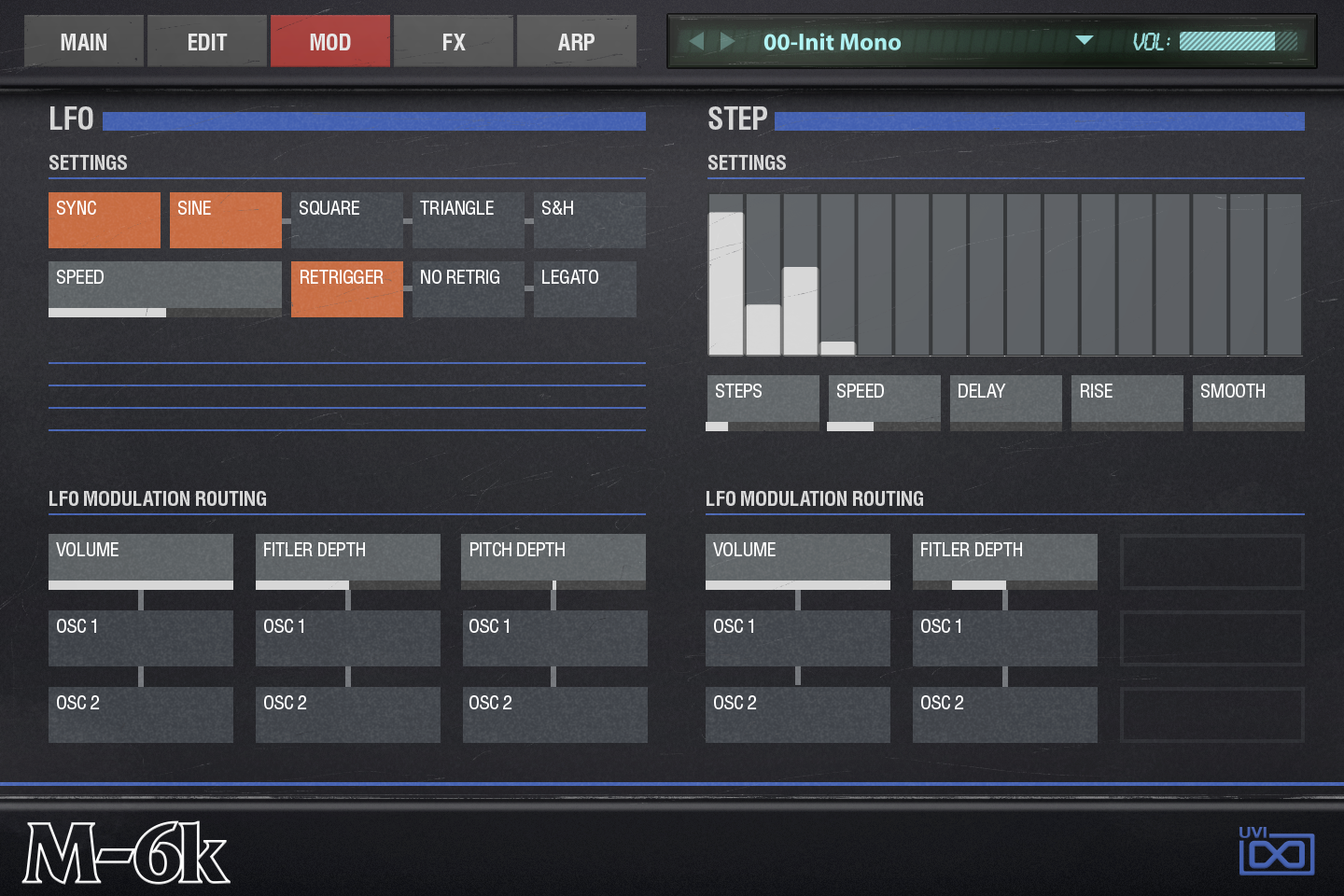Viewport: 1344px width, 896px height.
Task: Adjust LFO routing FITLER DEPTH slider
Action: click(x=348, y=562)
